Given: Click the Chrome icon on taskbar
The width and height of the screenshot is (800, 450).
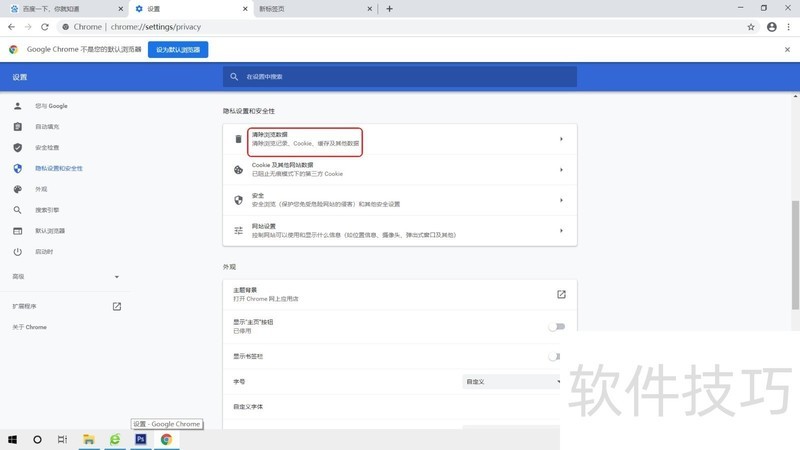Looking at the screenshot, I should (166, 439).
